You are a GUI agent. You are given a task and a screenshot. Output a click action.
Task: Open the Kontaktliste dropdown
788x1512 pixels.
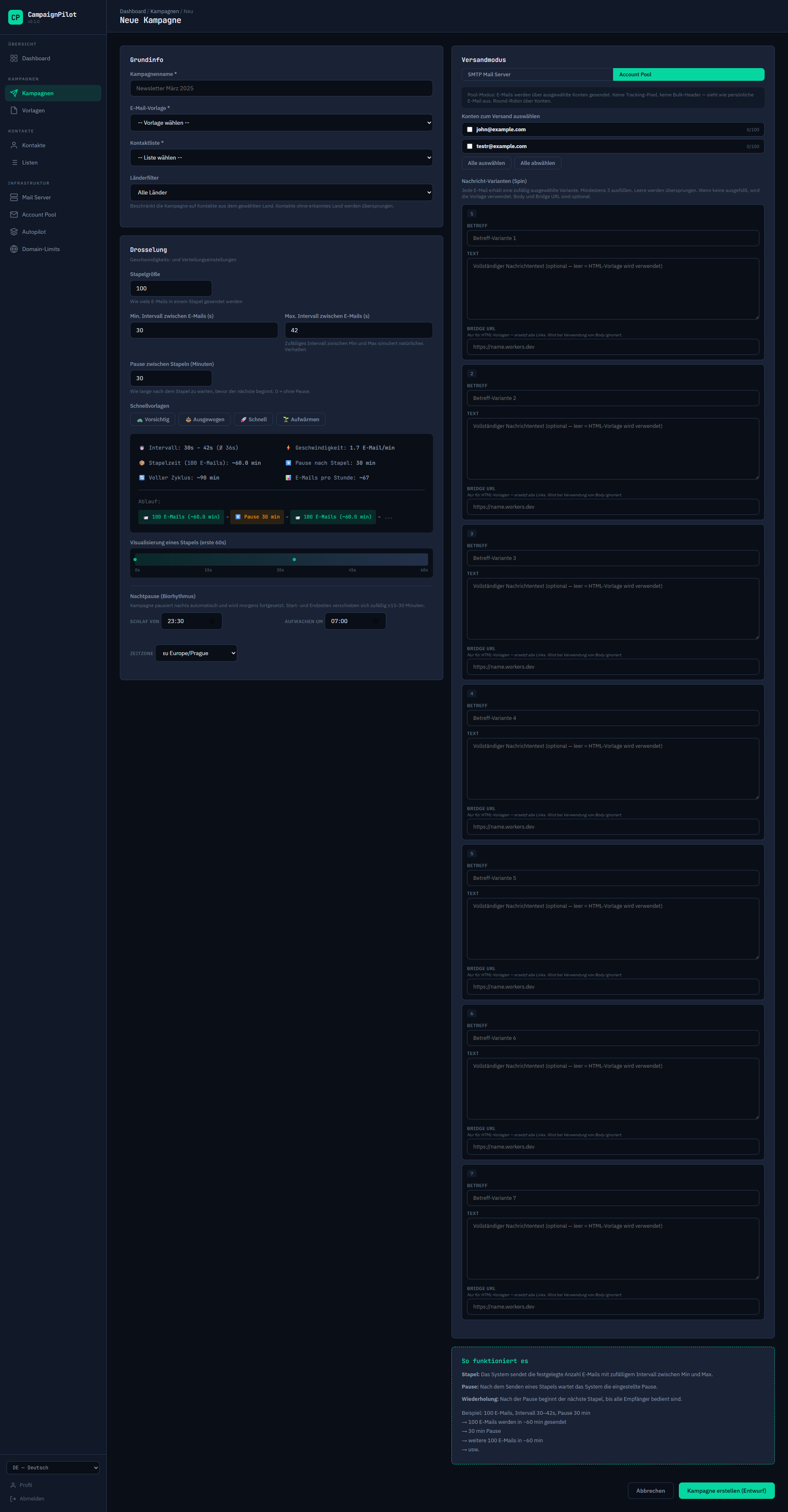click(281, 157)
